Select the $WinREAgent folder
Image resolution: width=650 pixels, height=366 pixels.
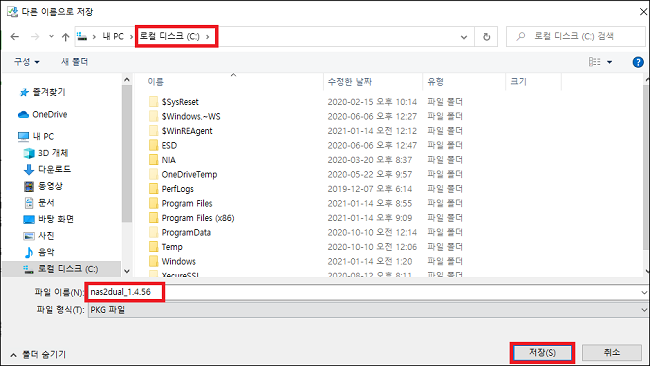[x=187, y=131]
